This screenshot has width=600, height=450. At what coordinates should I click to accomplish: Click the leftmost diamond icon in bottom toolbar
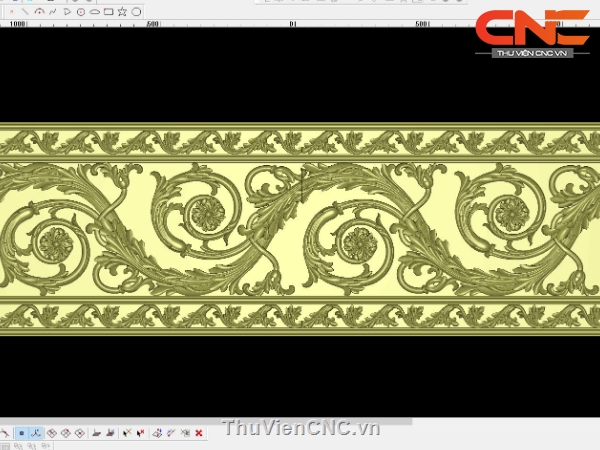coord(51,433)
